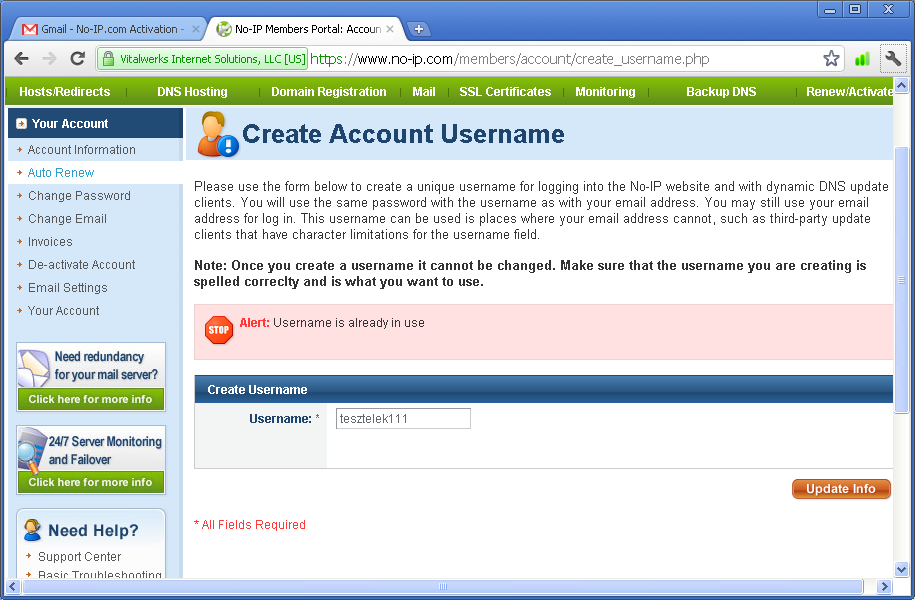Reload the page with the refresh icon
The width and height of the screenshot is (915, 600).
(x=78, y=58)
